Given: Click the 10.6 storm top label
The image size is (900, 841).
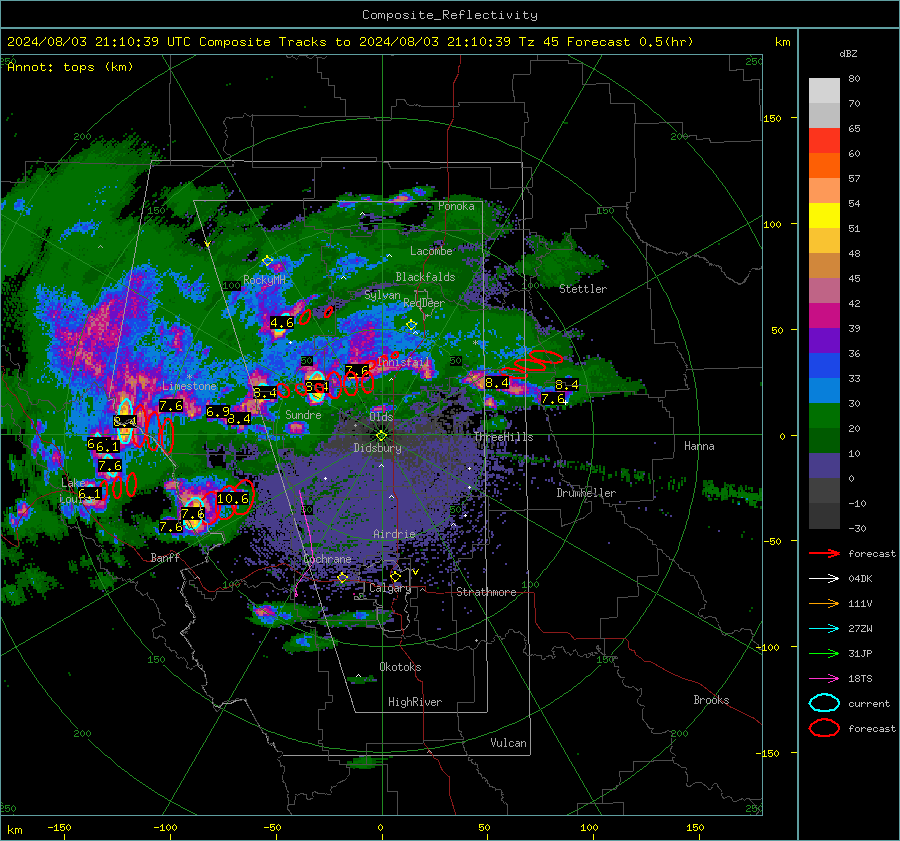Looking at the screenshot, I should click(x=232, y=498).
